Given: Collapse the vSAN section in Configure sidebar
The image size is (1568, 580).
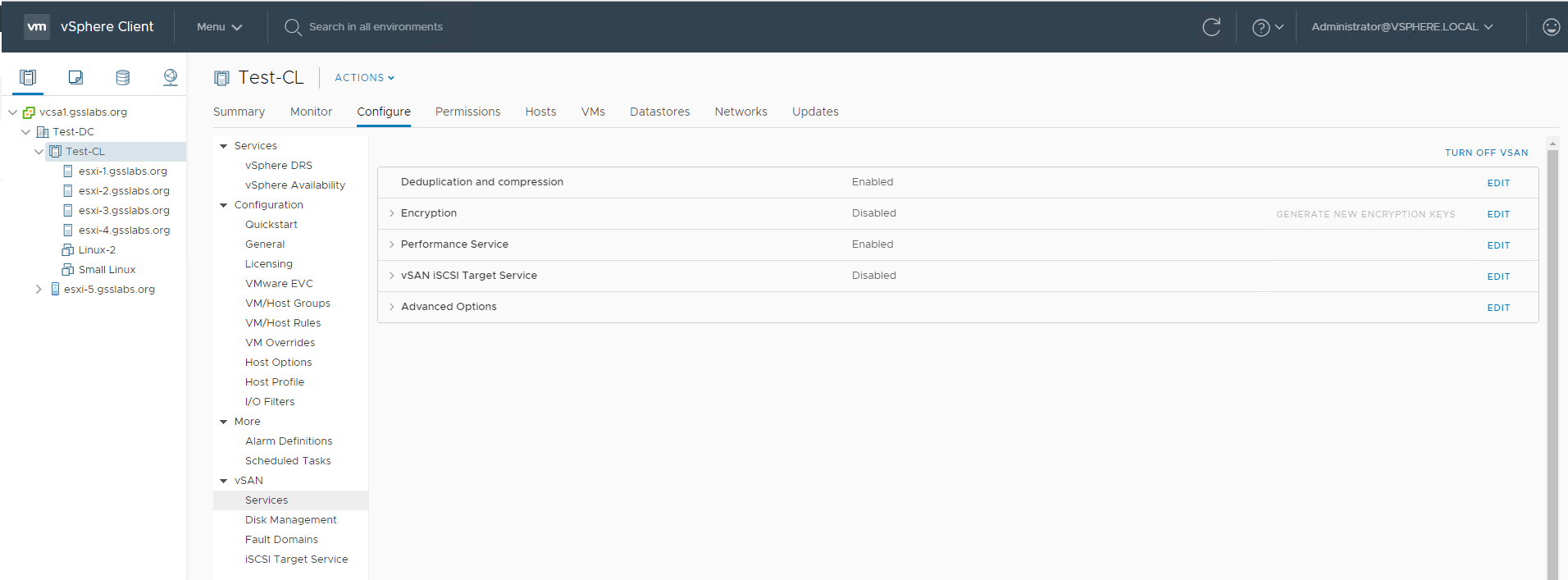Looking at the screenshot, I should [x=224, y=481].
